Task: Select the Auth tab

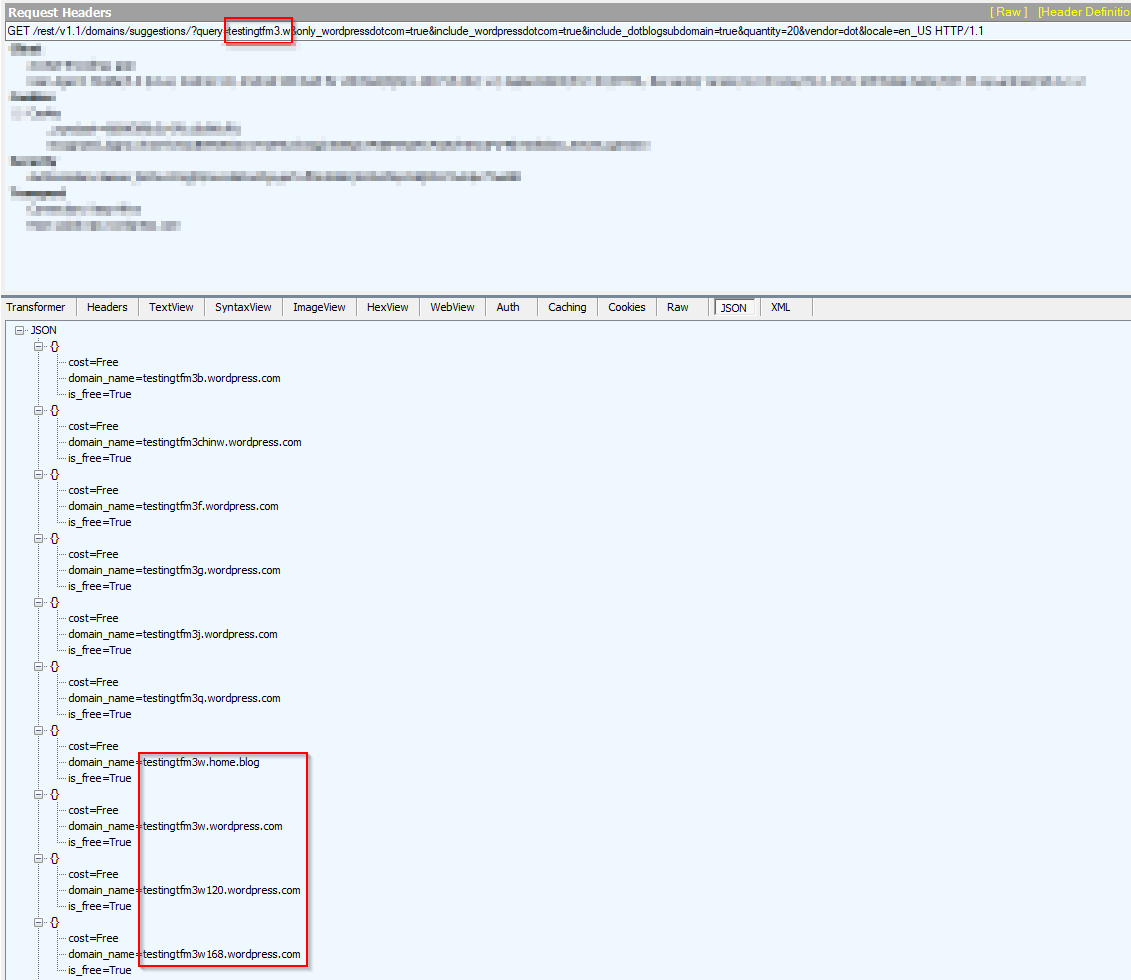Action: (508, 307)
